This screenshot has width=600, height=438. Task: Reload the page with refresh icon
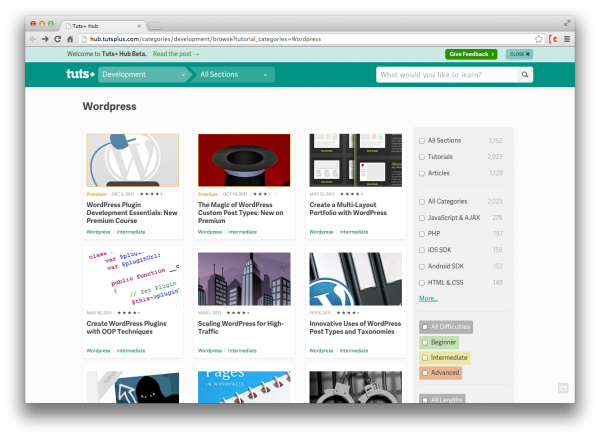coord(57,39)
